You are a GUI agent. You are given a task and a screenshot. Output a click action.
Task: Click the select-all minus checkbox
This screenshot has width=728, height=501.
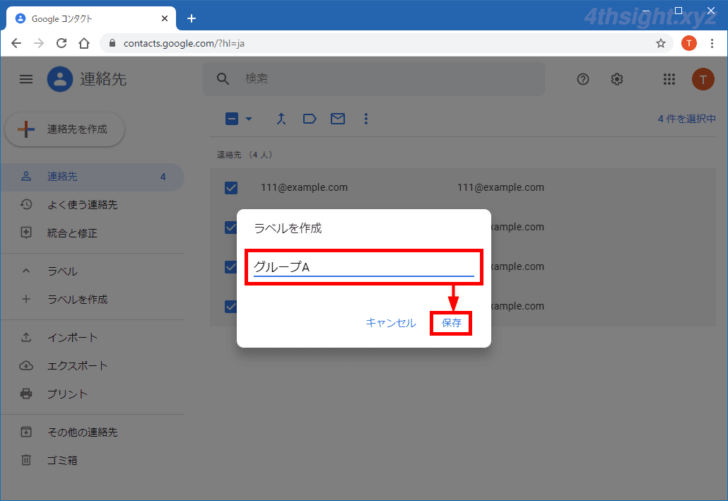(x=232, y=119)
